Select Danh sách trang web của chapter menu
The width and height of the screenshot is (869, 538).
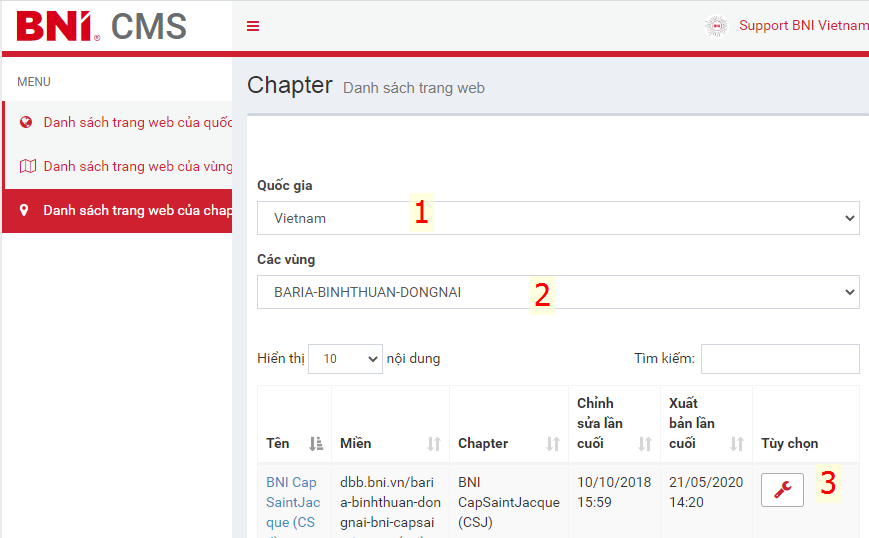coord(117,211)
